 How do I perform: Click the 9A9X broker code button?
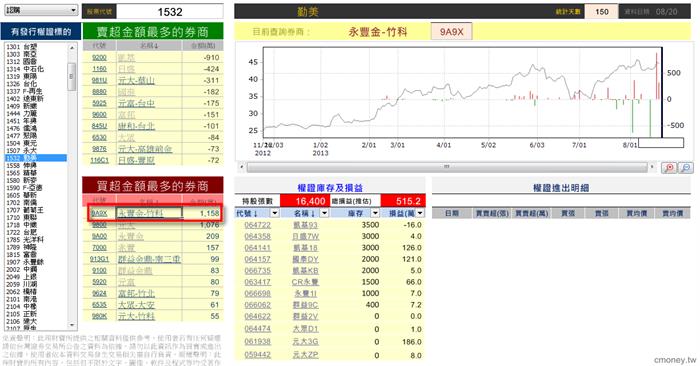451,32
